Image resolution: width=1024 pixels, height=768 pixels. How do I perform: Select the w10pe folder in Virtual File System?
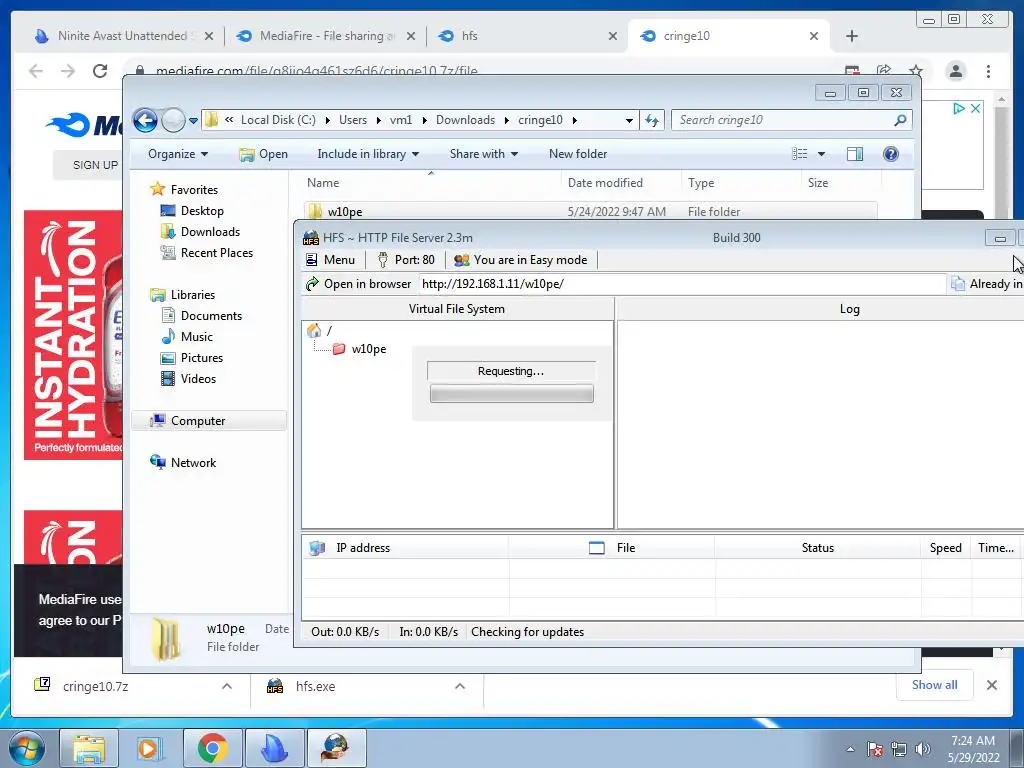point(360,349)
